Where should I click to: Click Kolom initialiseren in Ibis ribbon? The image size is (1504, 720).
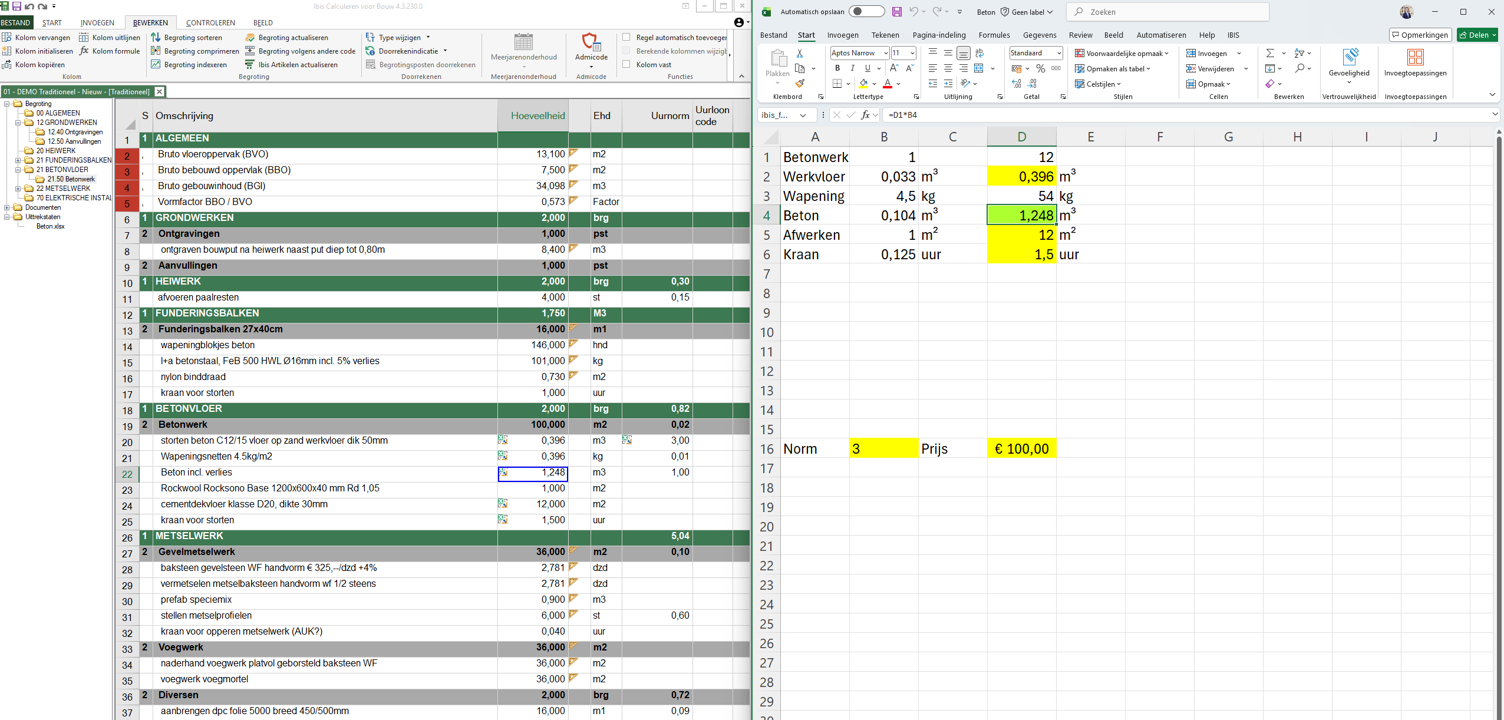37,51
